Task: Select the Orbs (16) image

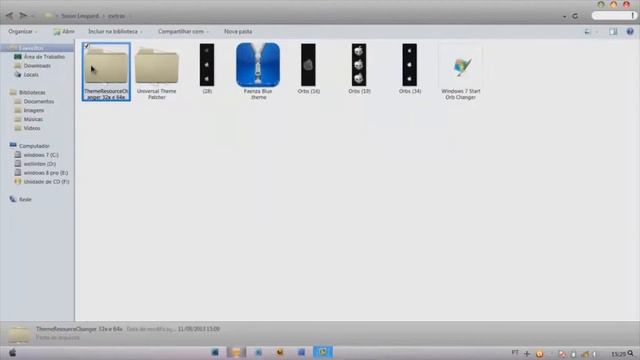Action: pos(309,69)
